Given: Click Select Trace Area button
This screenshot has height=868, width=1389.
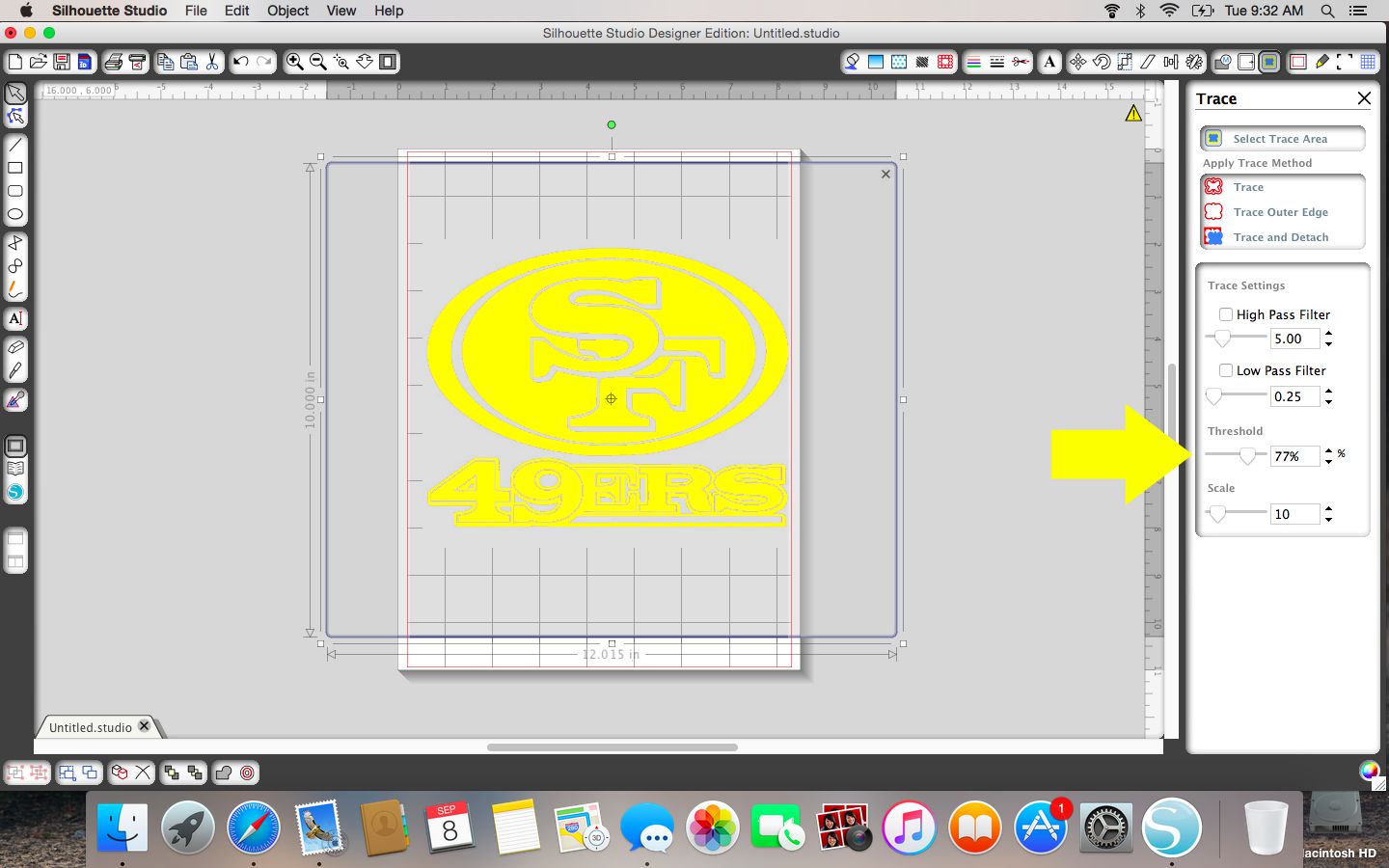Looking at the screenshot, I should (x=1283, y=139).
